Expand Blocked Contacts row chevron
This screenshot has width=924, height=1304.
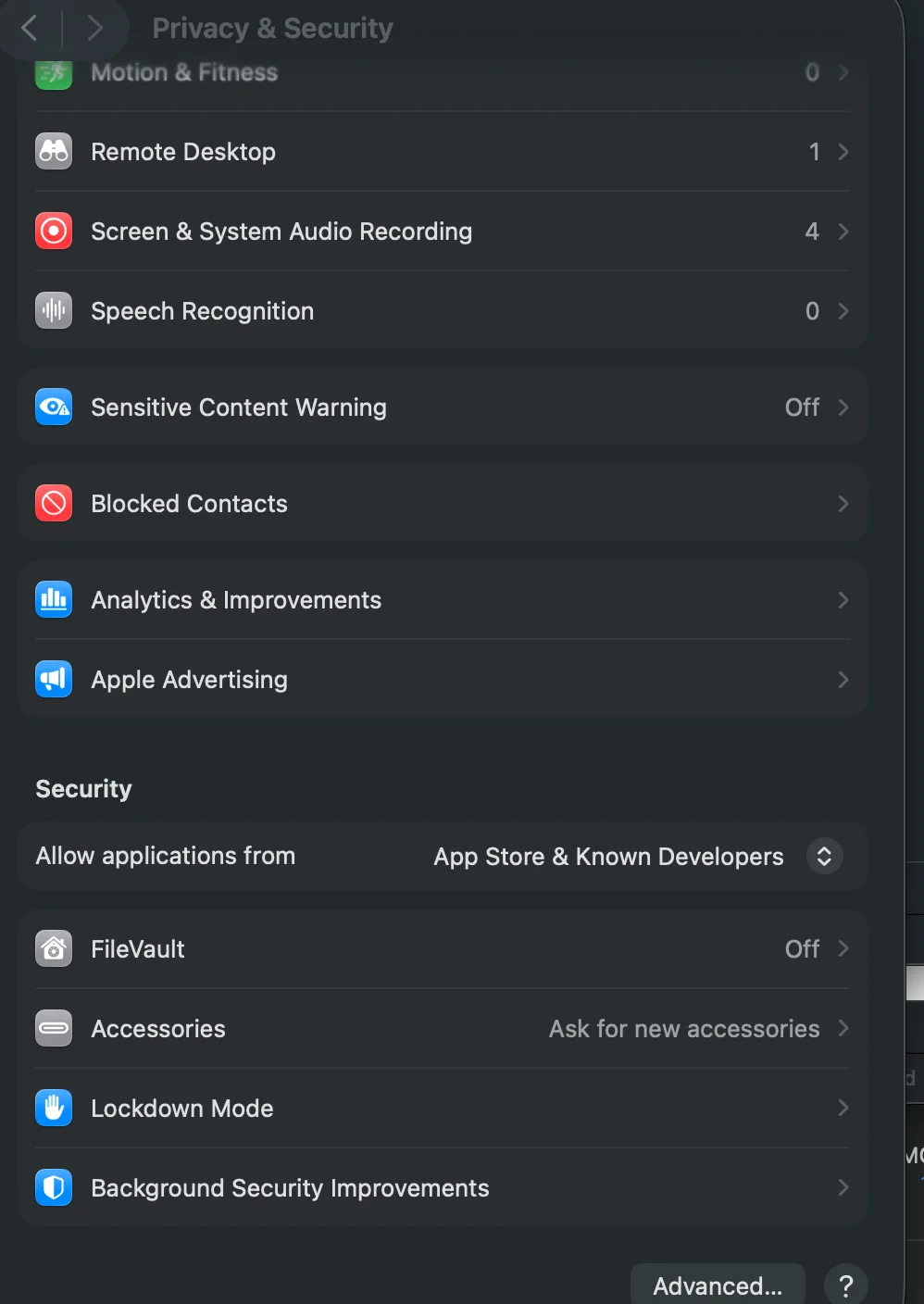843,504
